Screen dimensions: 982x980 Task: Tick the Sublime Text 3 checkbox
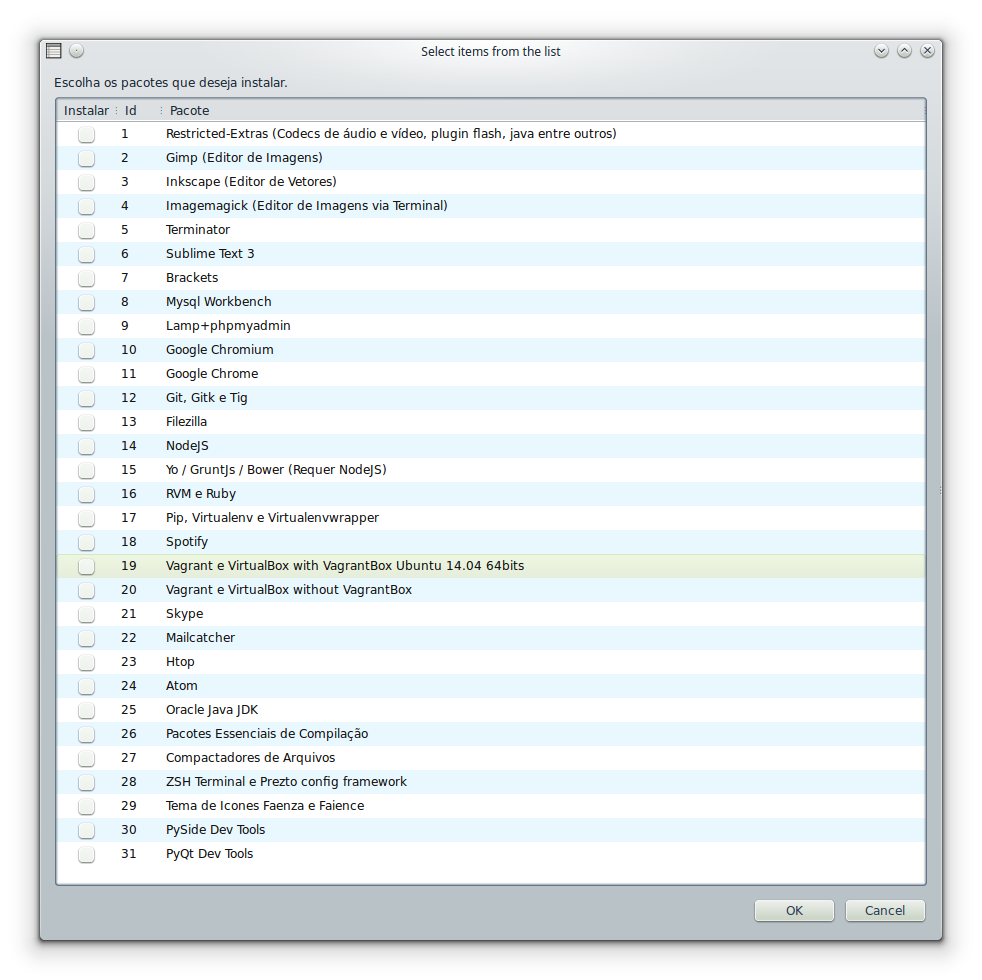coord(86,254)
